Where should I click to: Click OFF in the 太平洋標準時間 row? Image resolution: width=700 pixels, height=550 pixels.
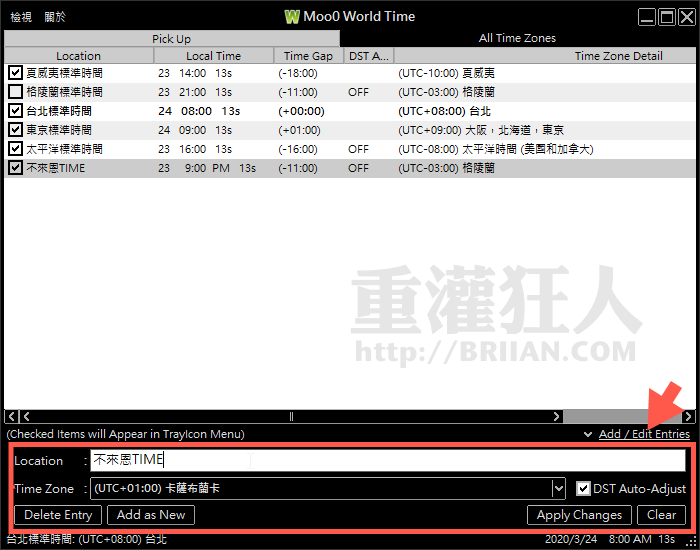[x=358, y=149]
